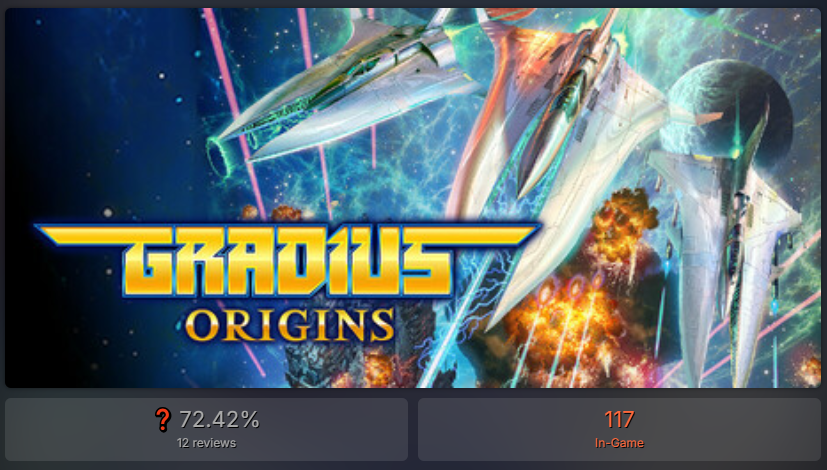The width and height of the screenshot is (827, 470).
Task: Select the 72.42% rating score
Action: 219,420
